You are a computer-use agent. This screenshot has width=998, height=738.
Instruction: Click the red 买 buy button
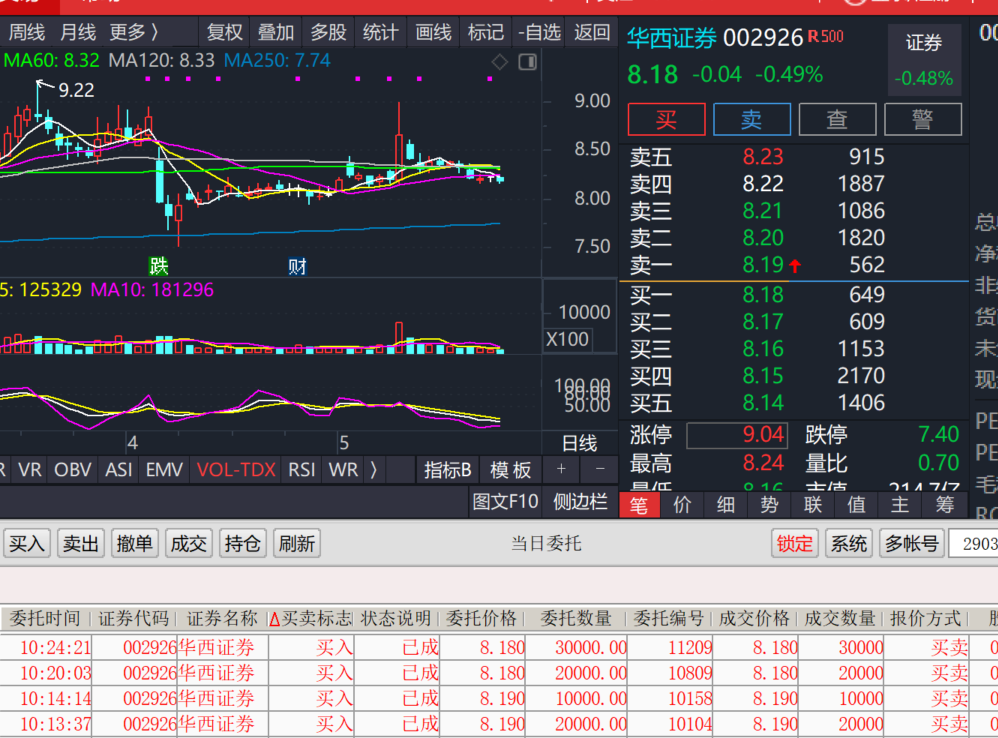[666, 119]
